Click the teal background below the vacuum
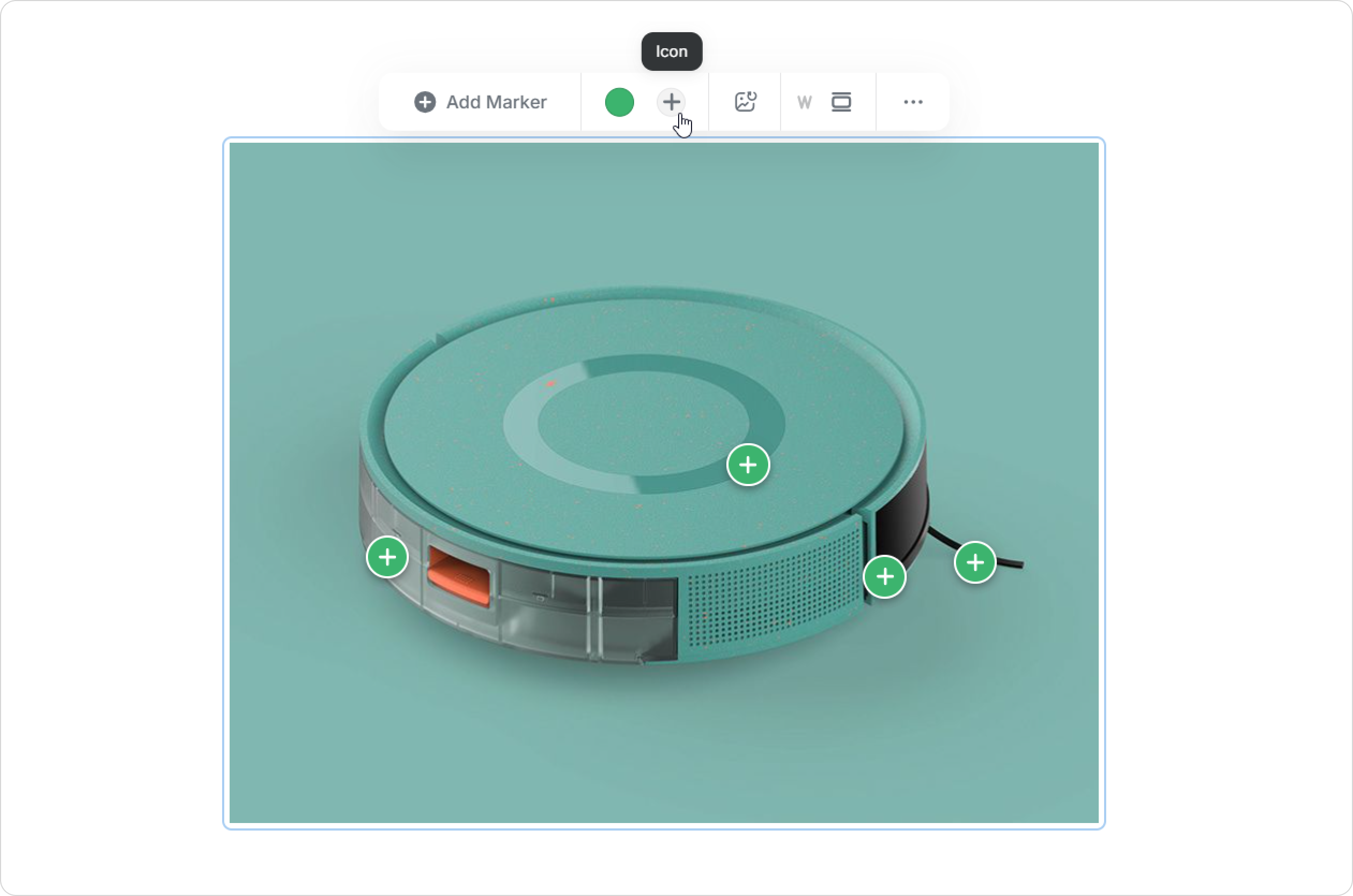 click(x=663, y=754)
